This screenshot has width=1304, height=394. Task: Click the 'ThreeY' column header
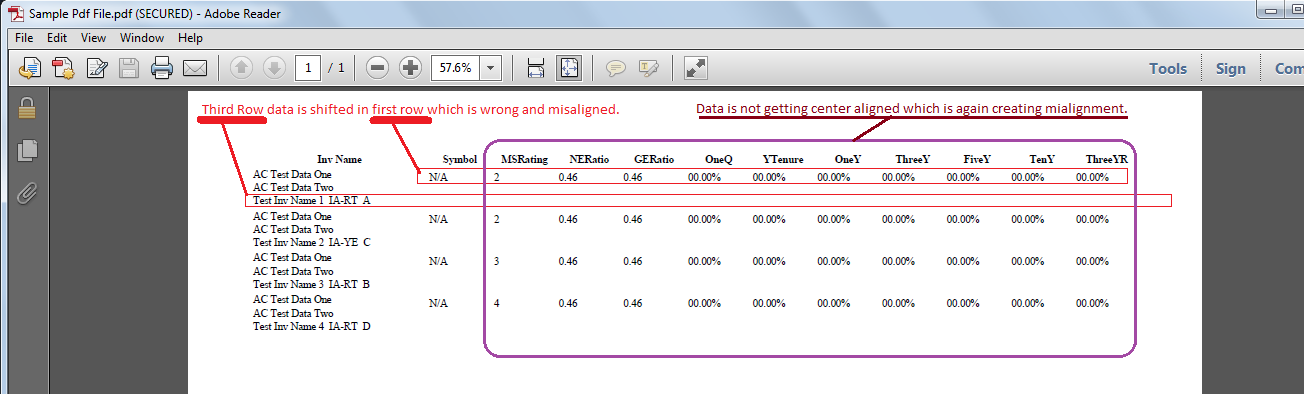click(x=912, y=159)
